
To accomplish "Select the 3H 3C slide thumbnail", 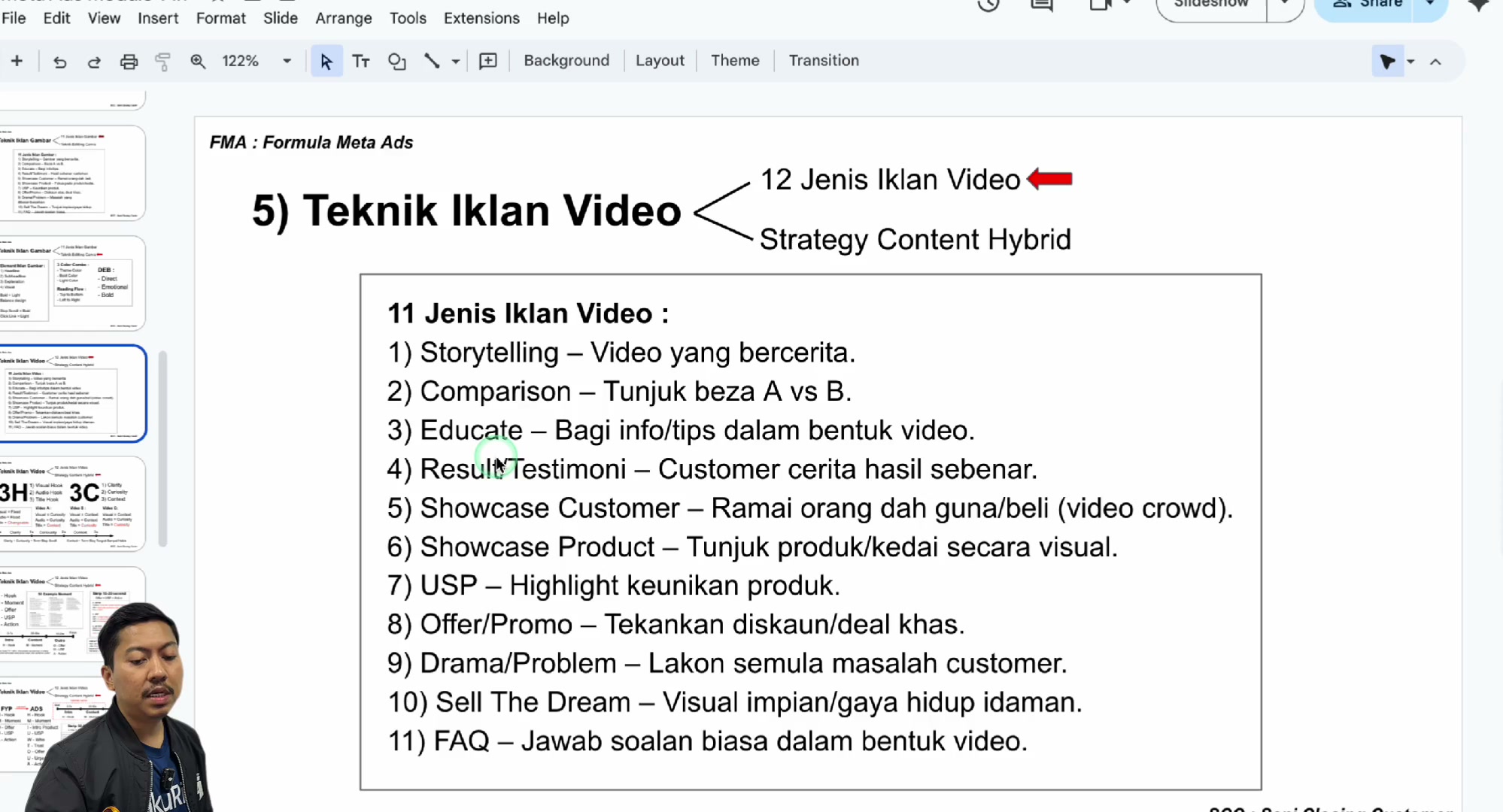I will [x=72, y=503].
